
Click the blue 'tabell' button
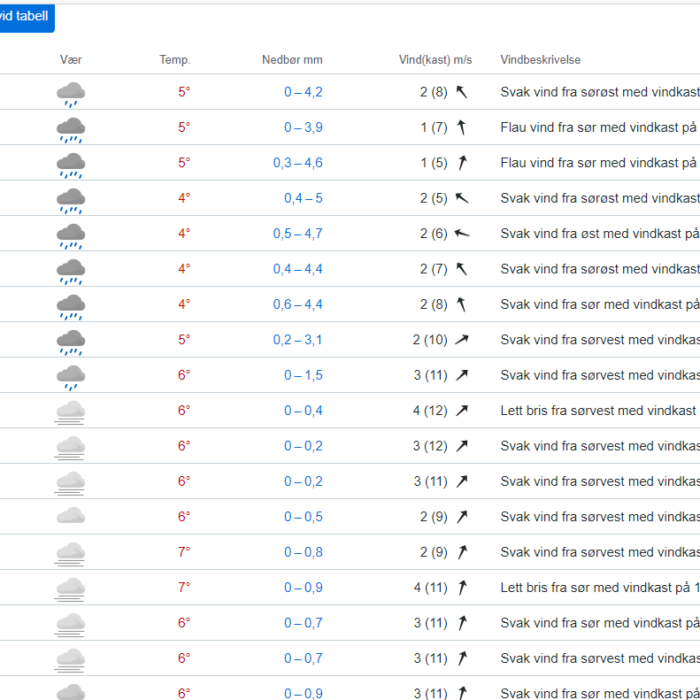click(x=24, y=17)
